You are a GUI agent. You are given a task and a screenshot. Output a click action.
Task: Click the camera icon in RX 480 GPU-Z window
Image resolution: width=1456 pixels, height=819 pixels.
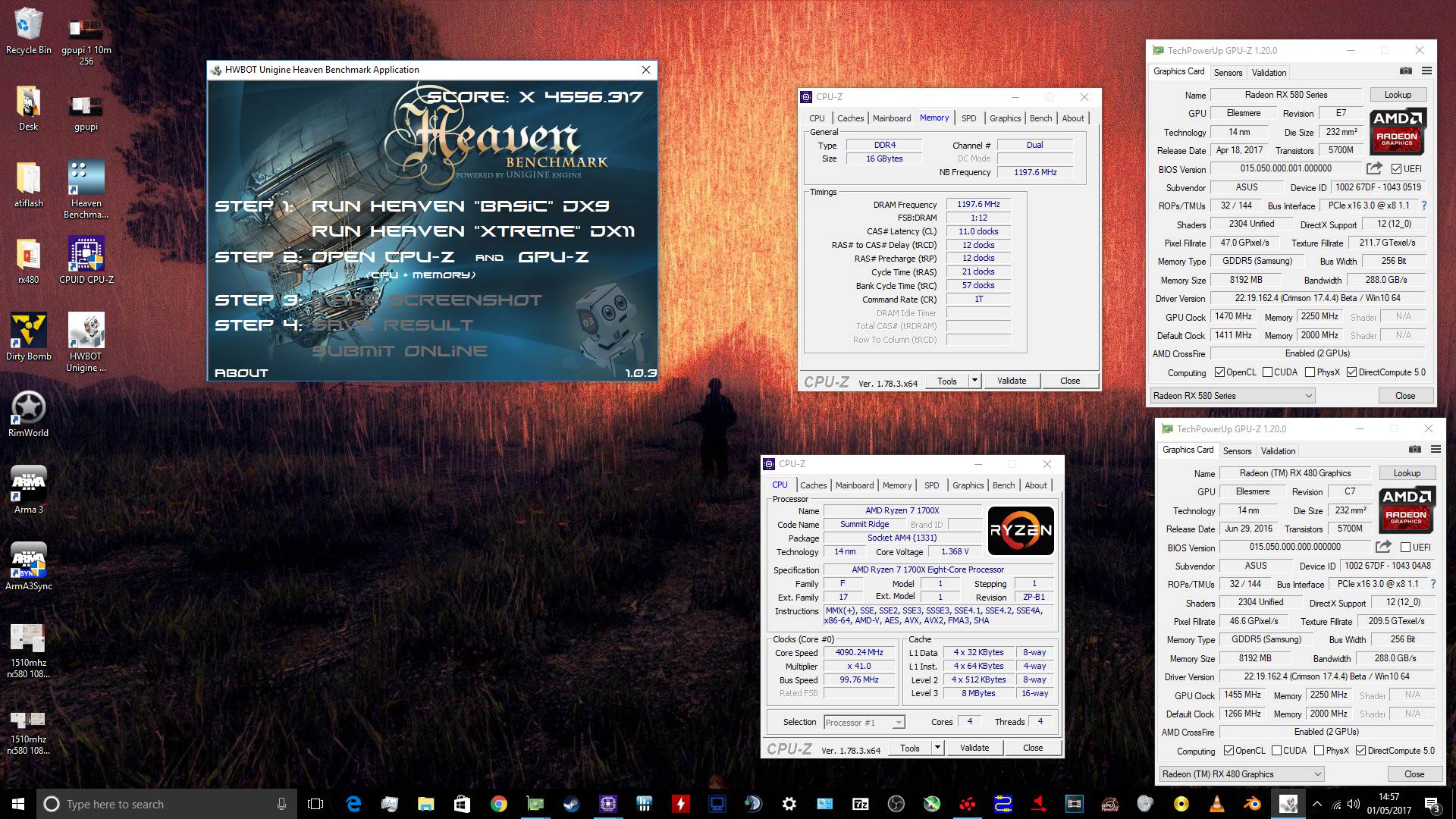pos(1414,450)
